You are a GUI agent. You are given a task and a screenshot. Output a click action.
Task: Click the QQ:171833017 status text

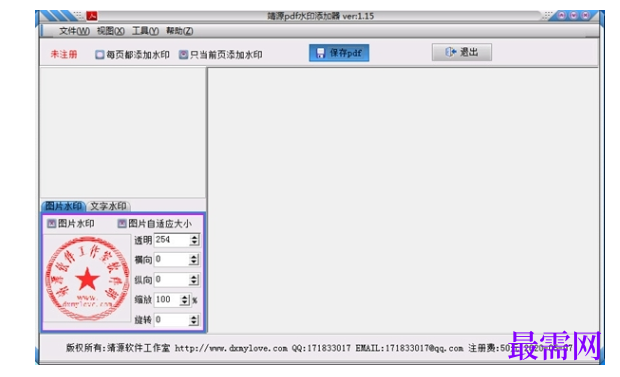pos(321,348)
